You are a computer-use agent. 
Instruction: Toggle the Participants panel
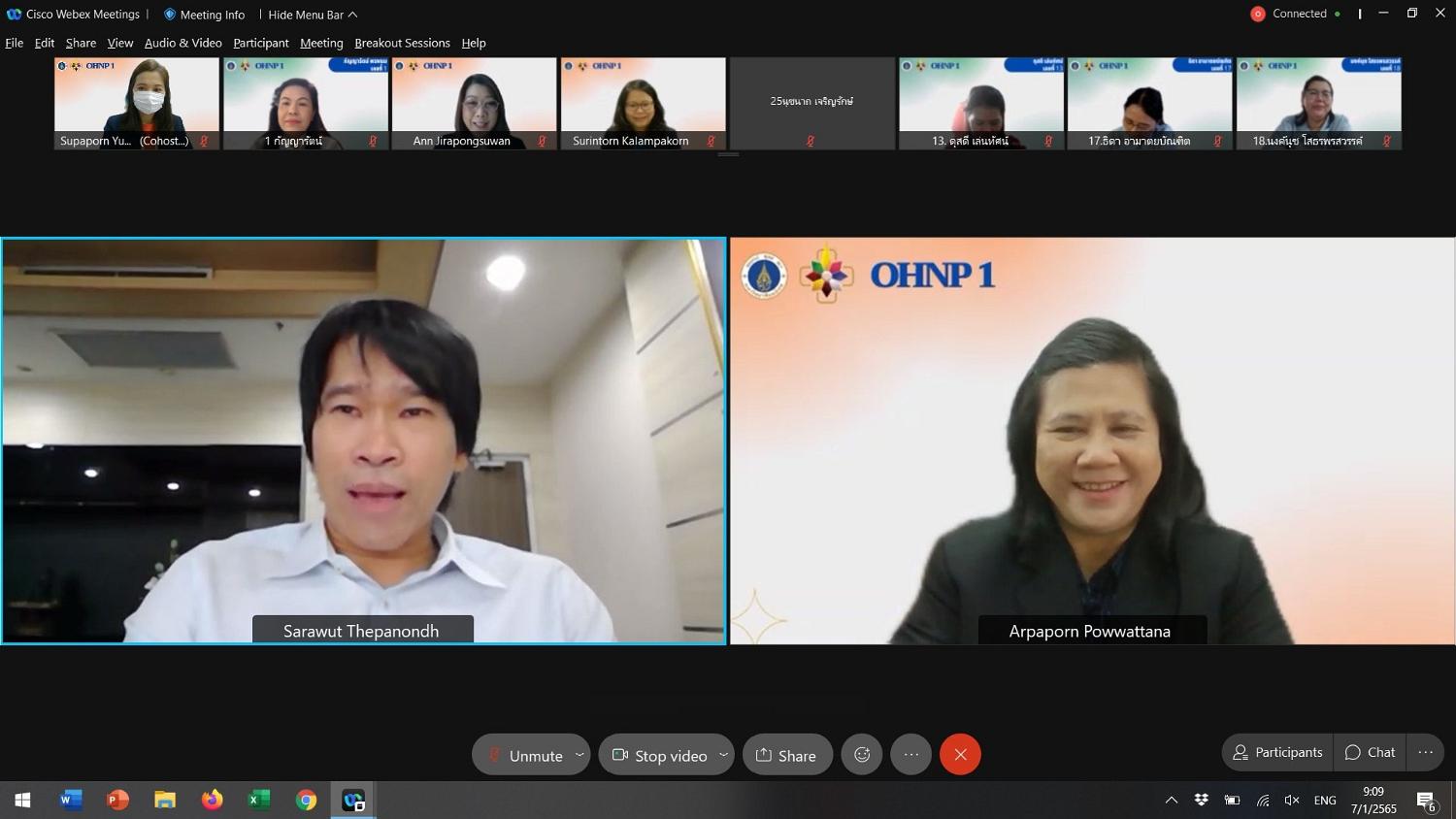(1277, 752)
